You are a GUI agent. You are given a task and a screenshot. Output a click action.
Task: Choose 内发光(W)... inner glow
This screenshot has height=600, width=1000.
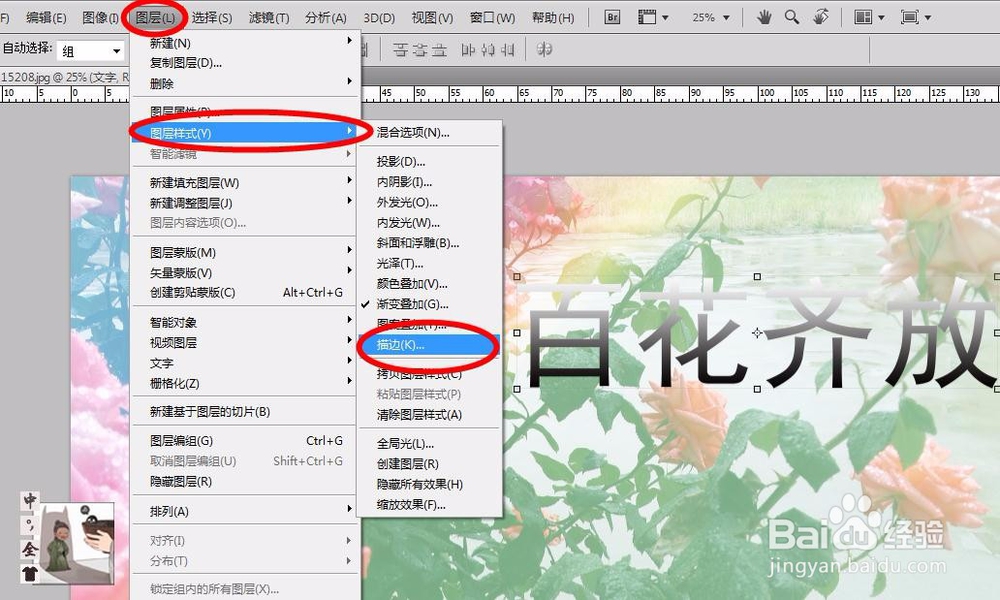408,223
